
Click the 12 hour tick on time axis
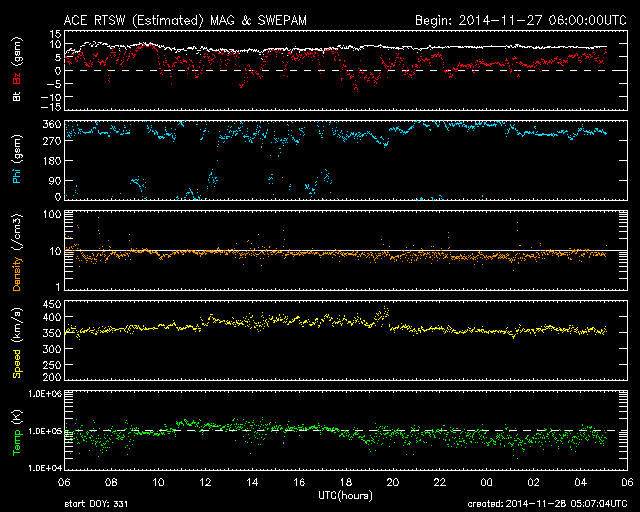point(205,482)
